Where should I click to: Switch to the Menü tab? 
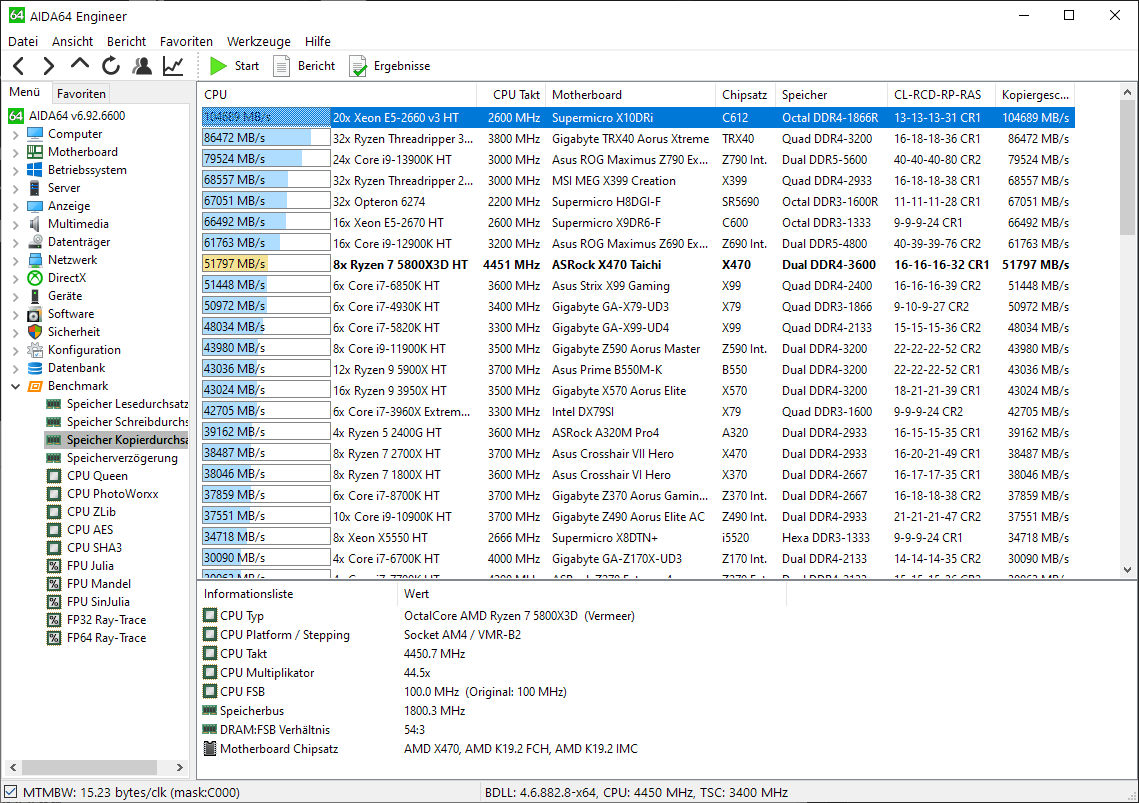[x=25, y=92]
